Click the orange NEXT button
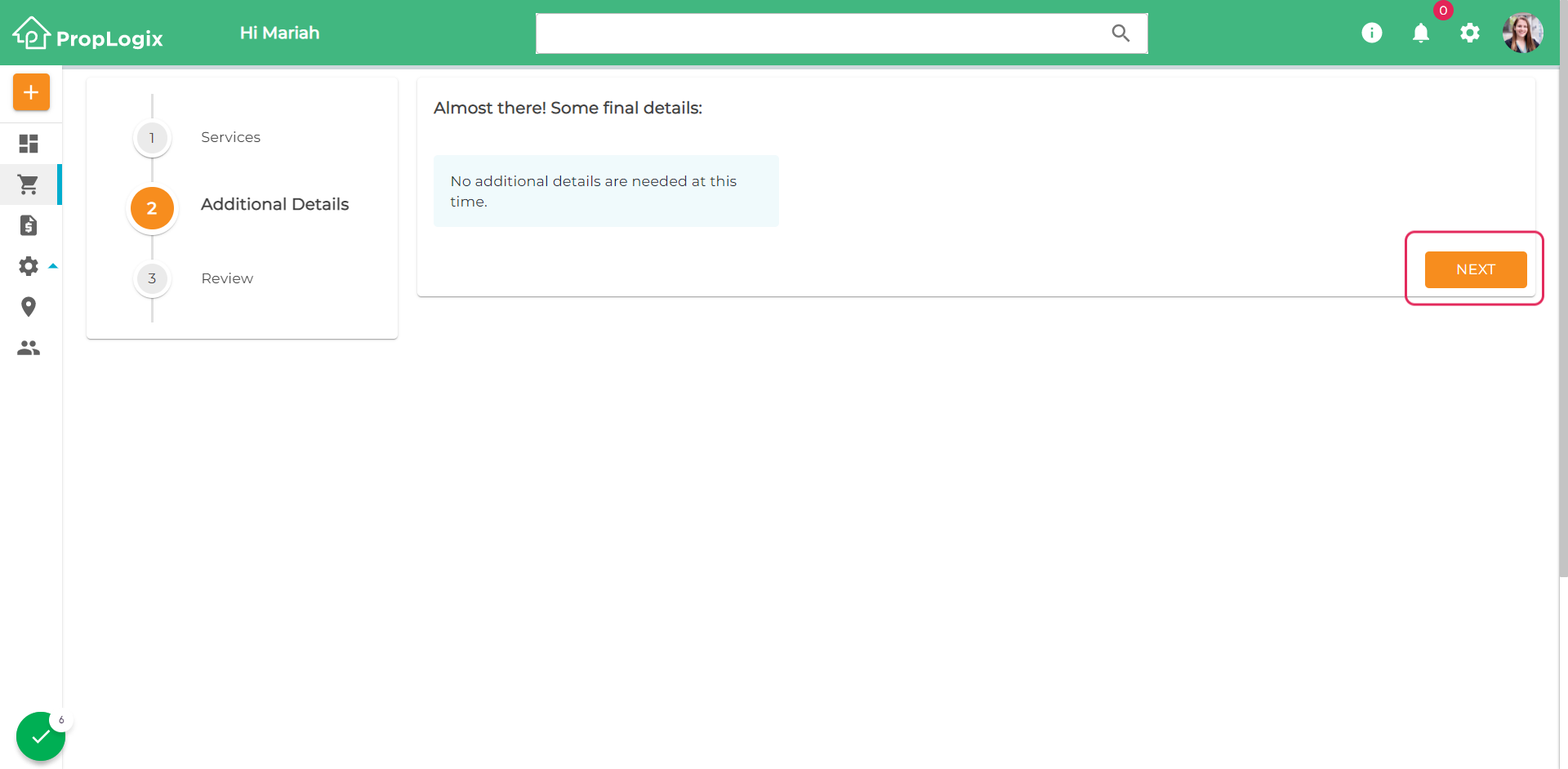This screenshot has width=1568, height=769. pos(1476,269)
